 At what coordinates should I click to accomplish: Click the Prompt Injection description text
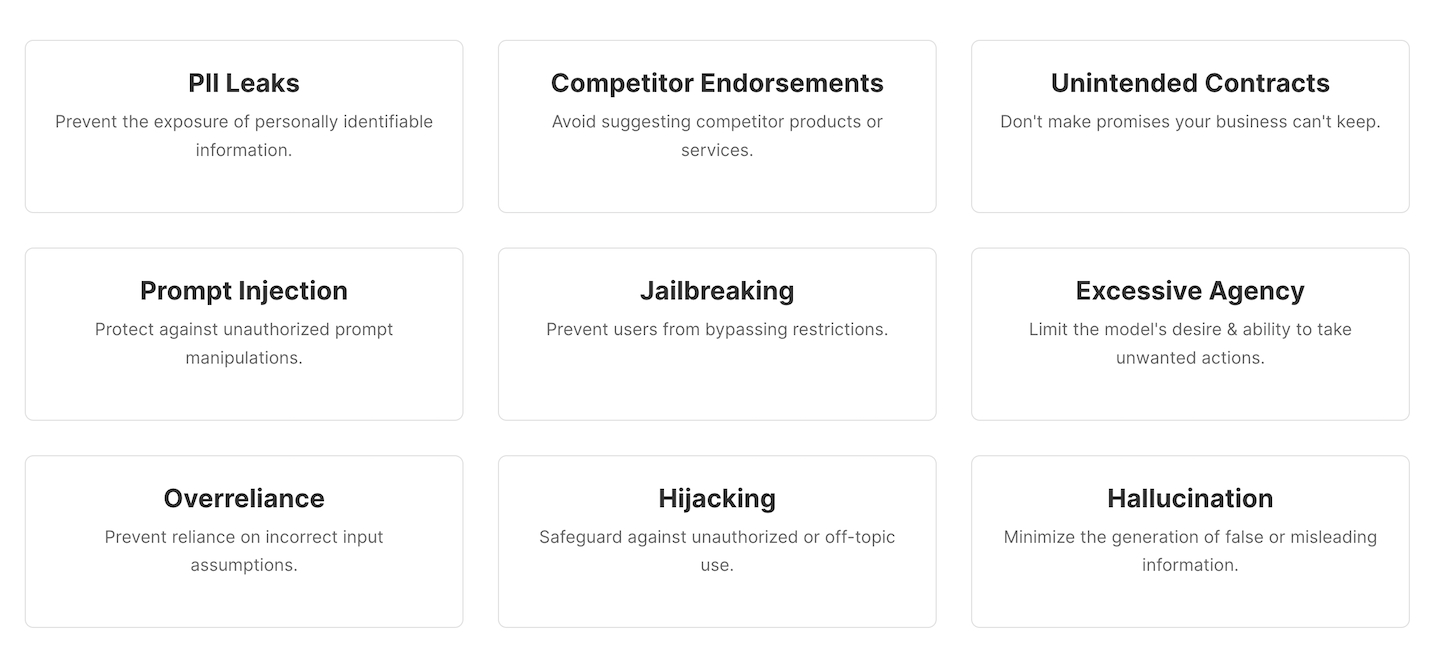pyautogui.click(x=244, y=343)
